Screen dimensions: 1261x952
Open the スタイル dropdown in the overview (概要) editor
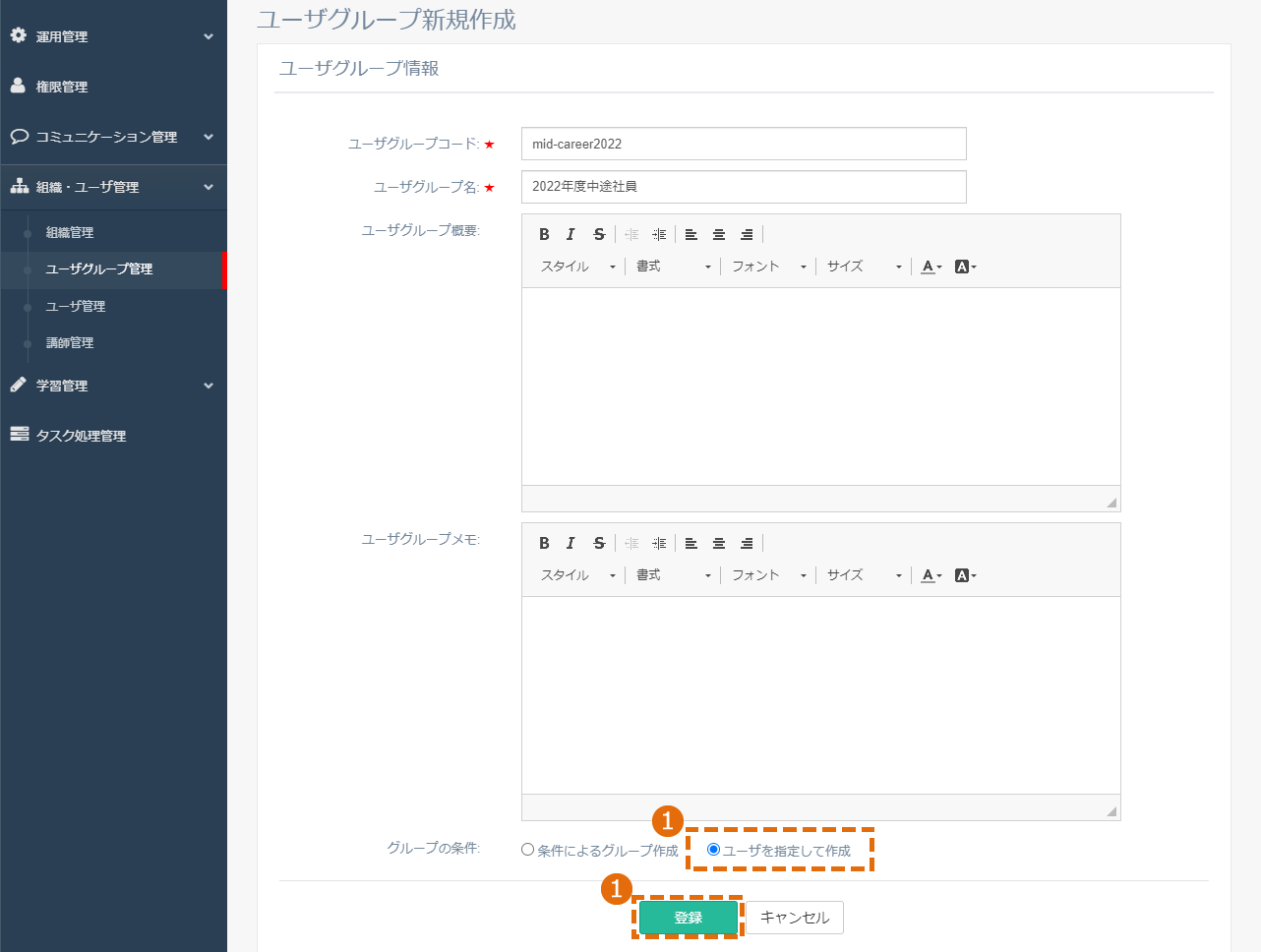(578, 267)
